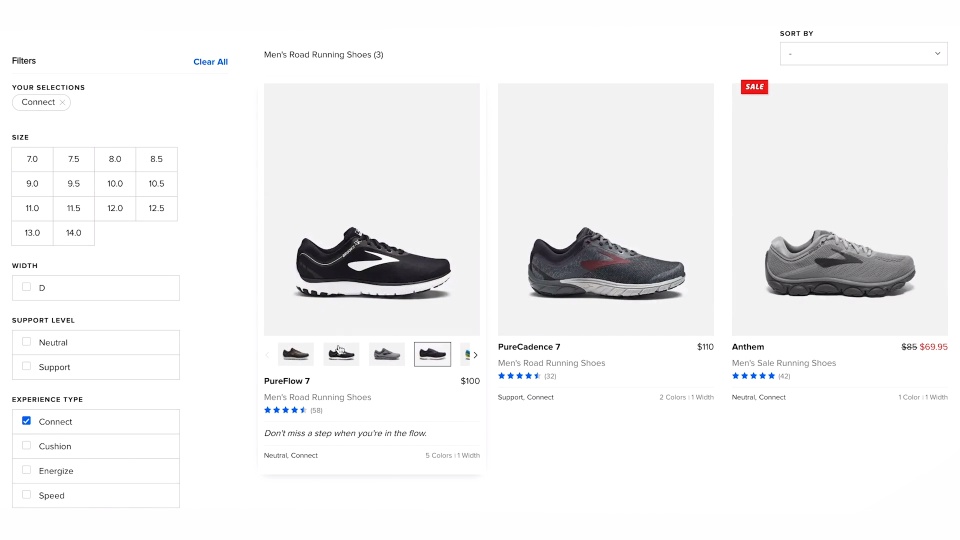Click the PureCadence 7 $110 price
Screen dimensions: 960x540
pyautogui.click(x=705, y=347)
